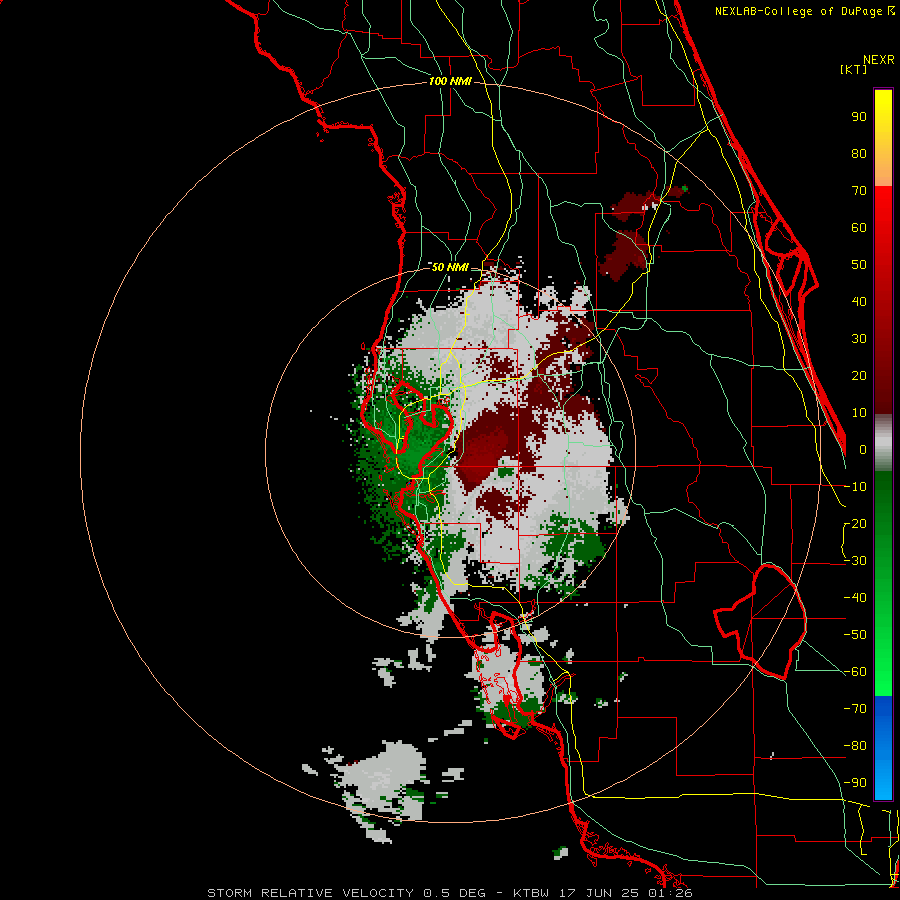The width and height of the screenshot is (900, 900).
Task: Click the 50 value on the velocity scale
Action: tap(859, 265)
